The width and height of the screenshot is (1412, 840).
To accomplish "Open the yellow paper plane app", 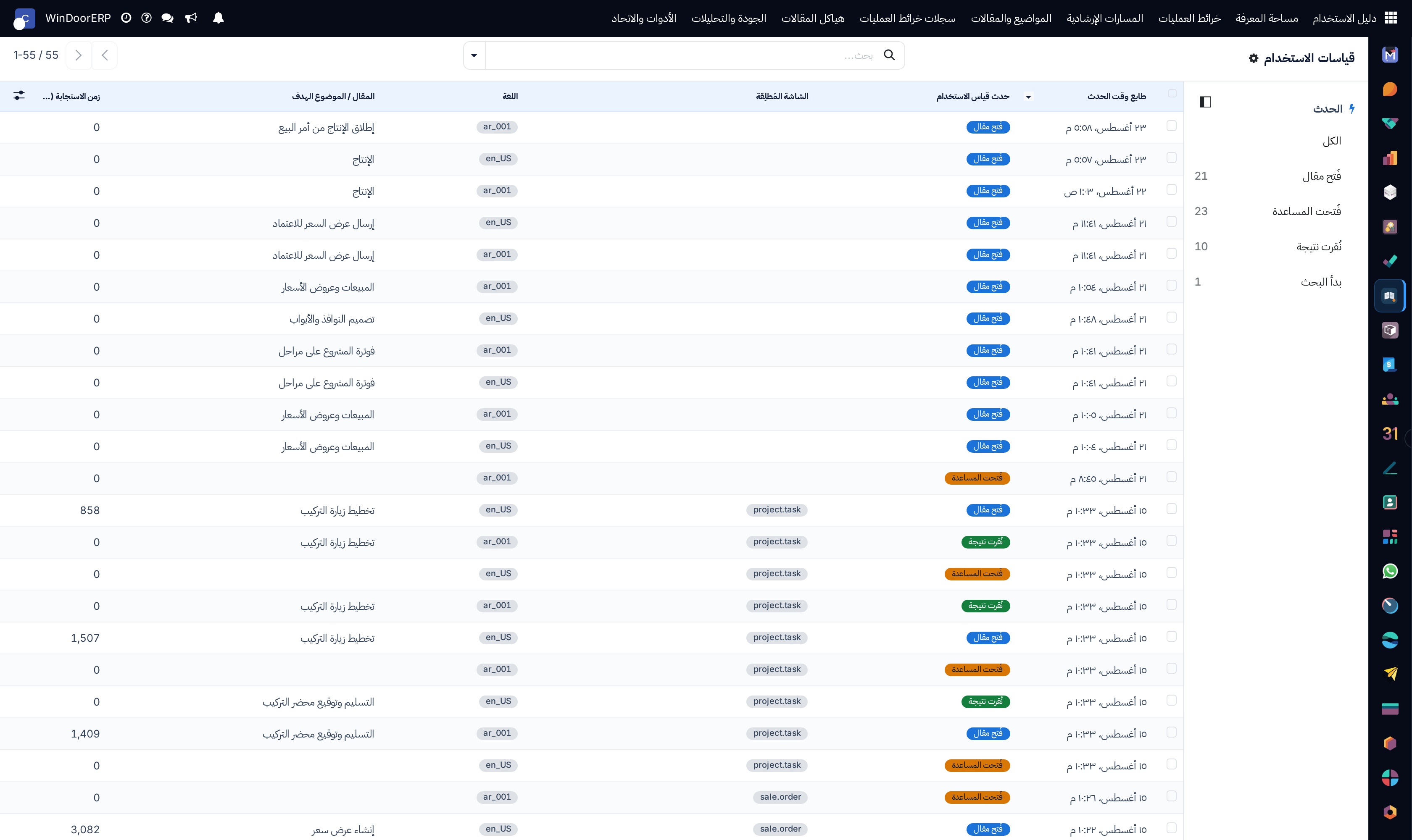I will [1390, 674].
